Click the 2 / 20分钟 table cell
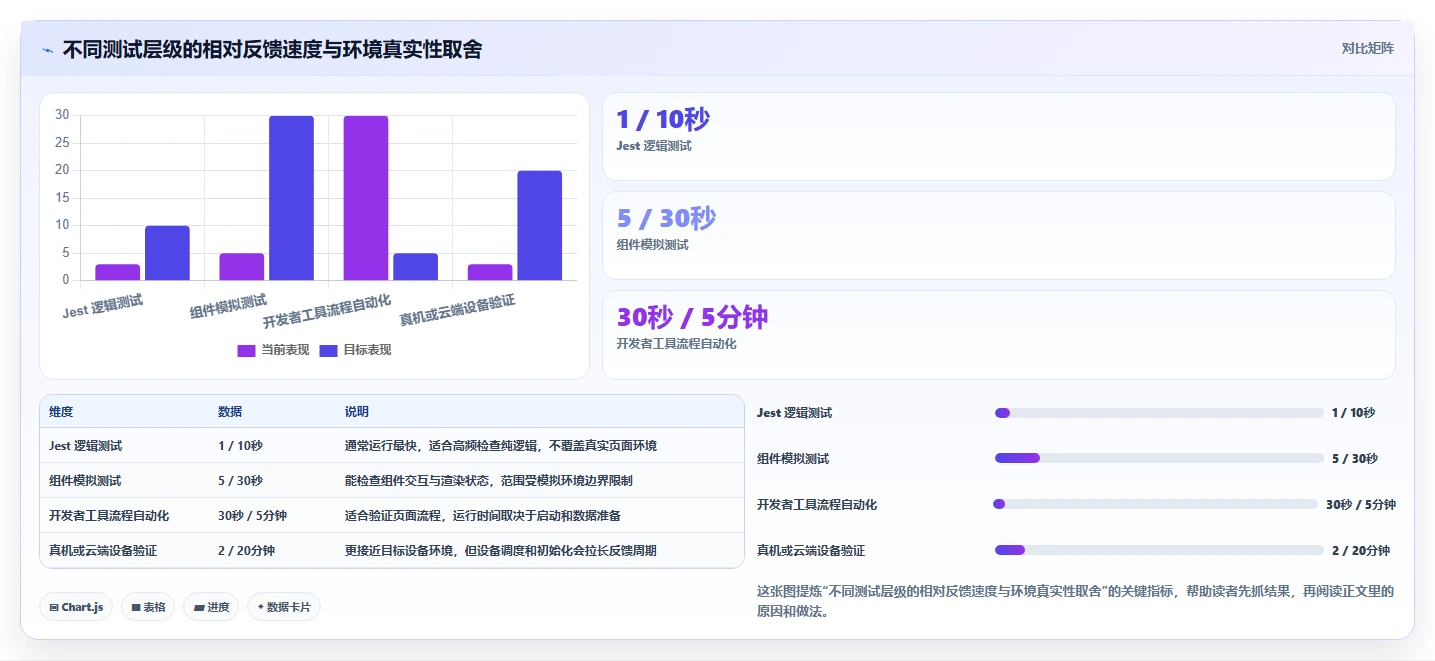Viewport: 1435px width, 661px height. point(246,551)
